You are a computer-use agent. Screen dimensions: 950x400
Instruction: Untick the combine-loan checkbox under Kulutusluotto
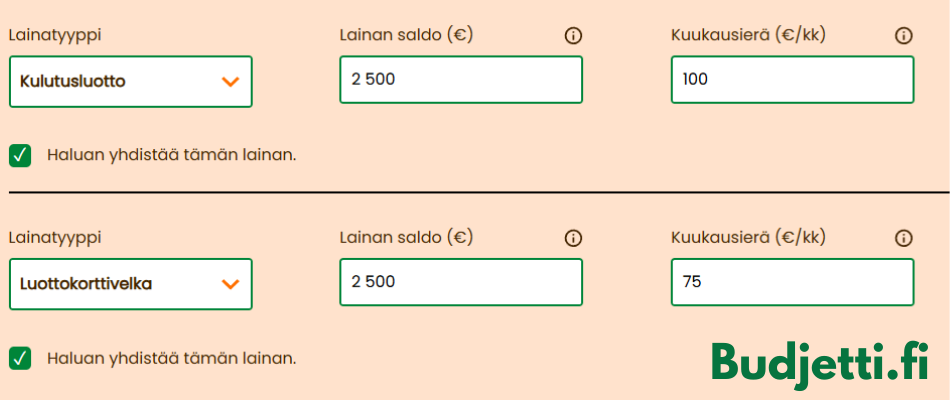tap(20, 155)
